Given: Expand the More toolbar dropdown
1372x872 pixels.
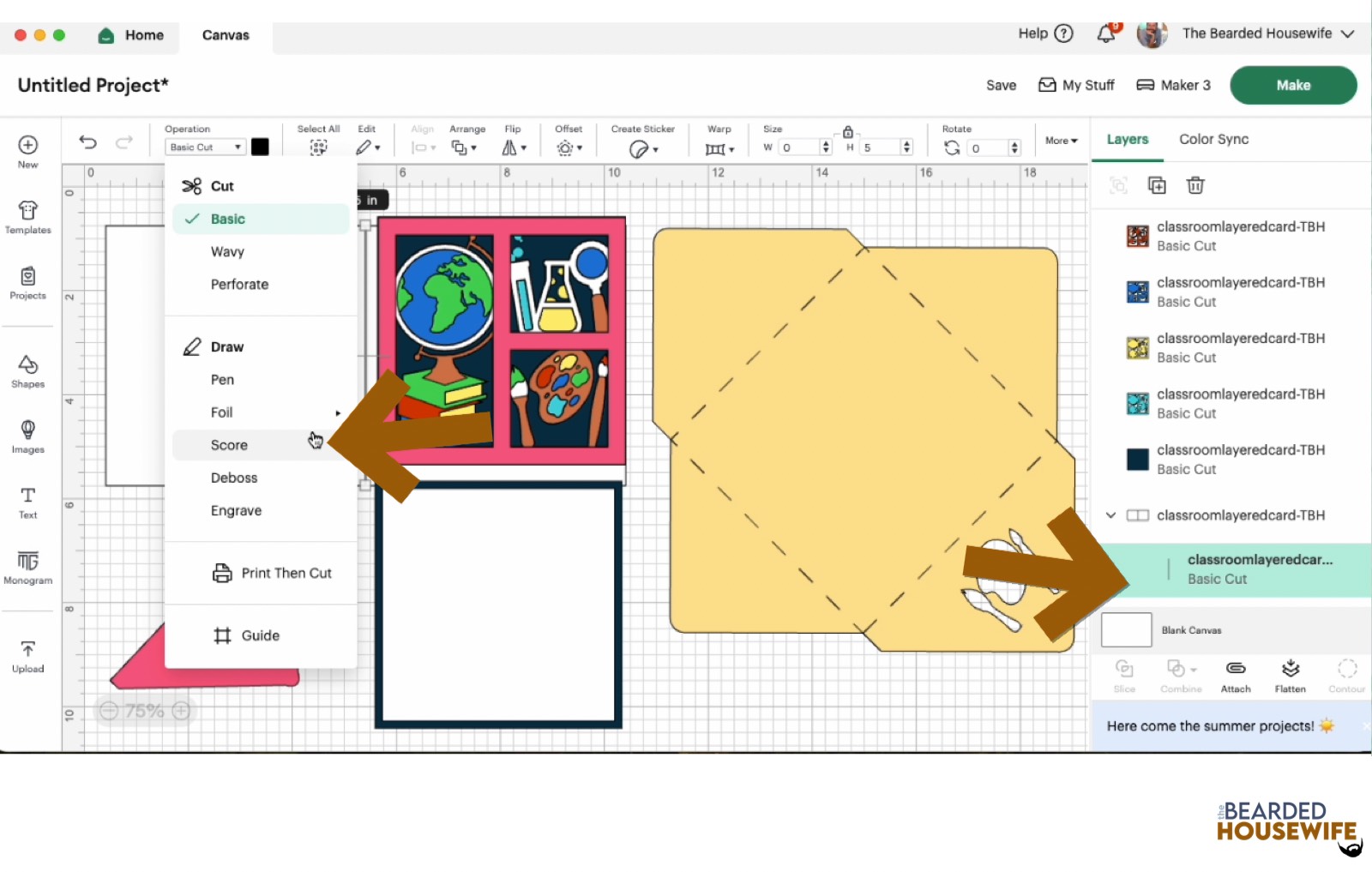Looking at the screenshot, I should 1061,141.
